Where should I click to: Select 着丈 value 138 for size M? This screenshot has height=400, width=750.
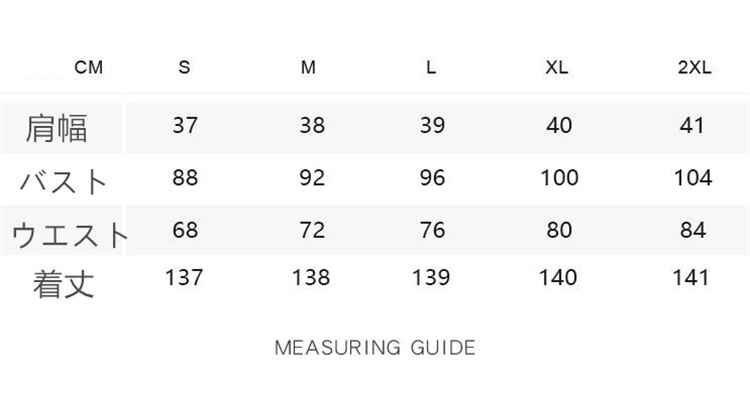click(x=311, y=277)
